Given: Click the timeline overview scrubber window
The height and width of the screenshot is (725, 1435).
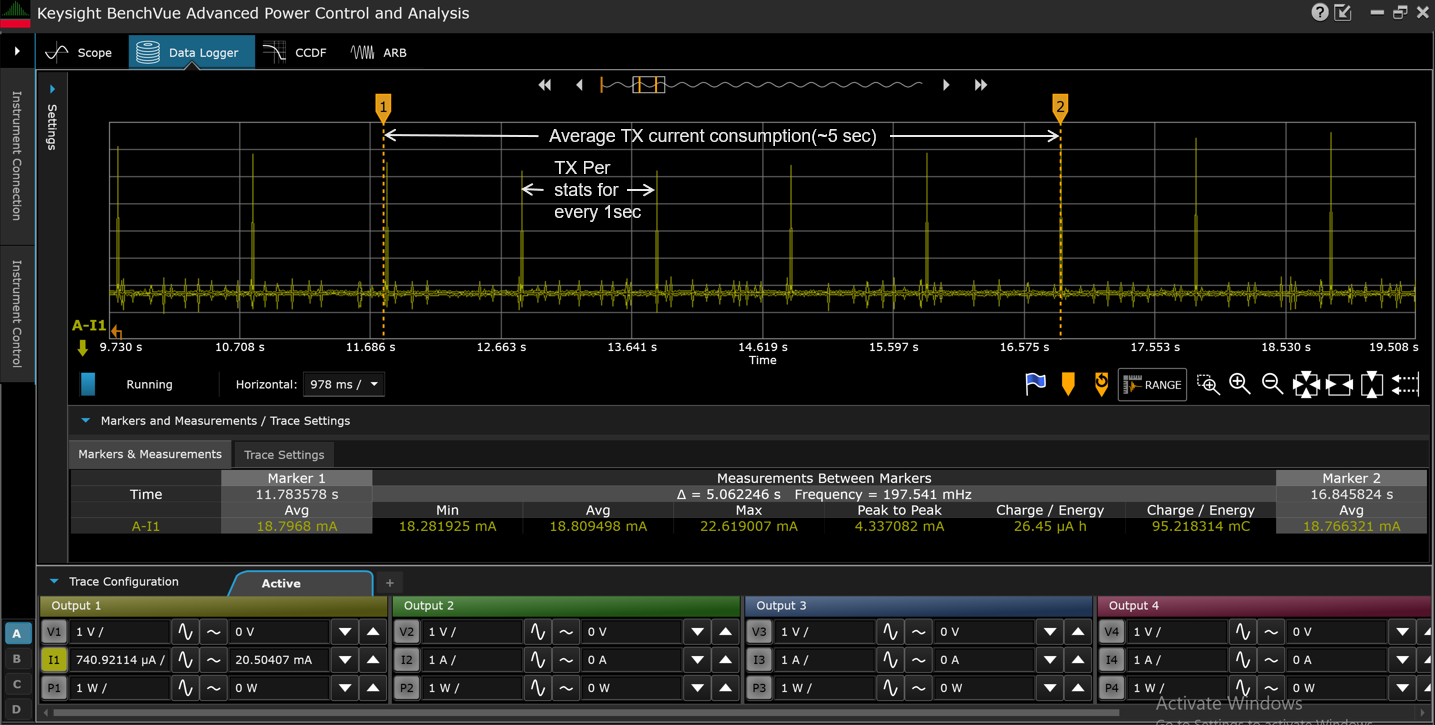Looking at the screenshot, I should [x=647, y=84].
